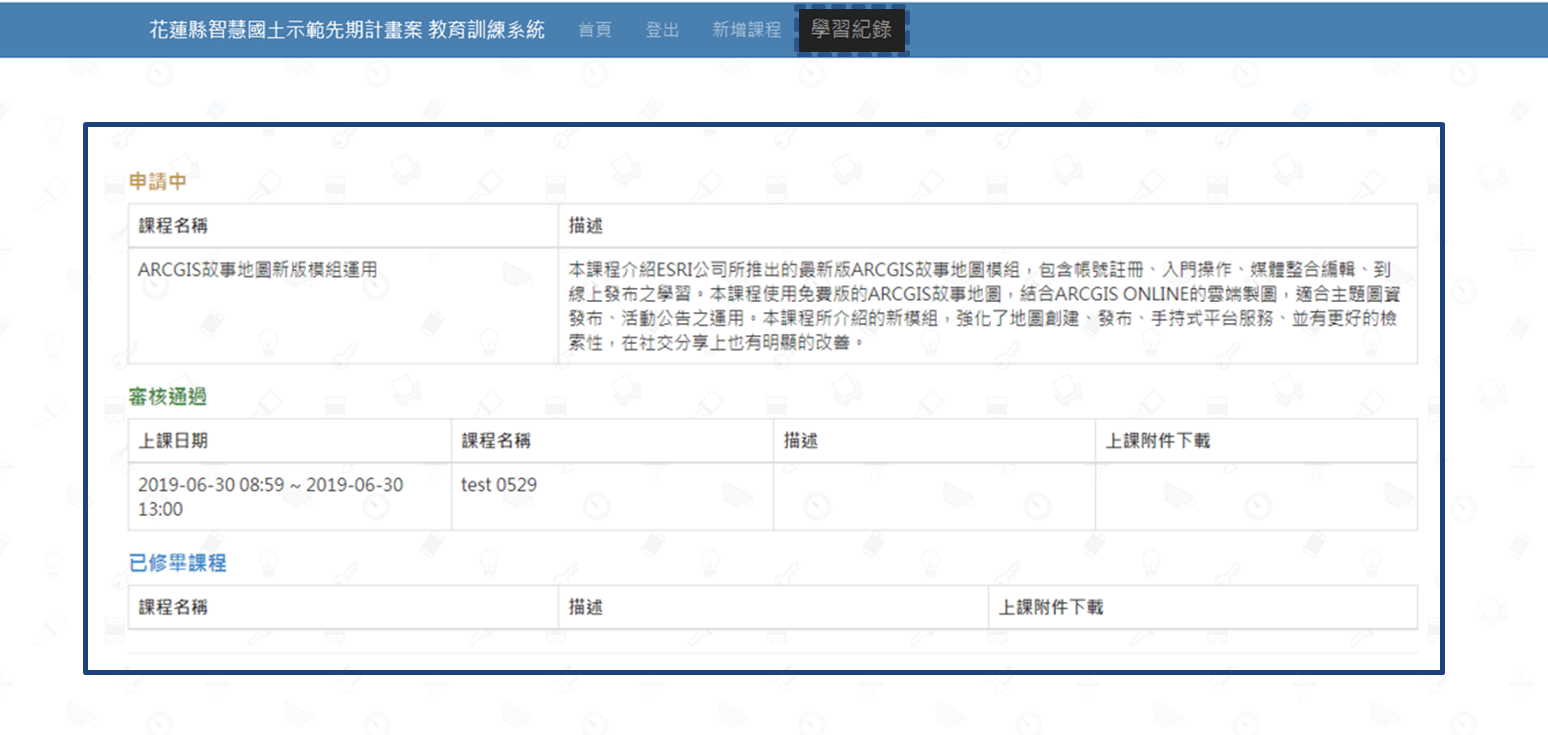Viewport: 1548px width, 735px height.
Task: Click the 審核通過 section heading
Action: point(168,396)
